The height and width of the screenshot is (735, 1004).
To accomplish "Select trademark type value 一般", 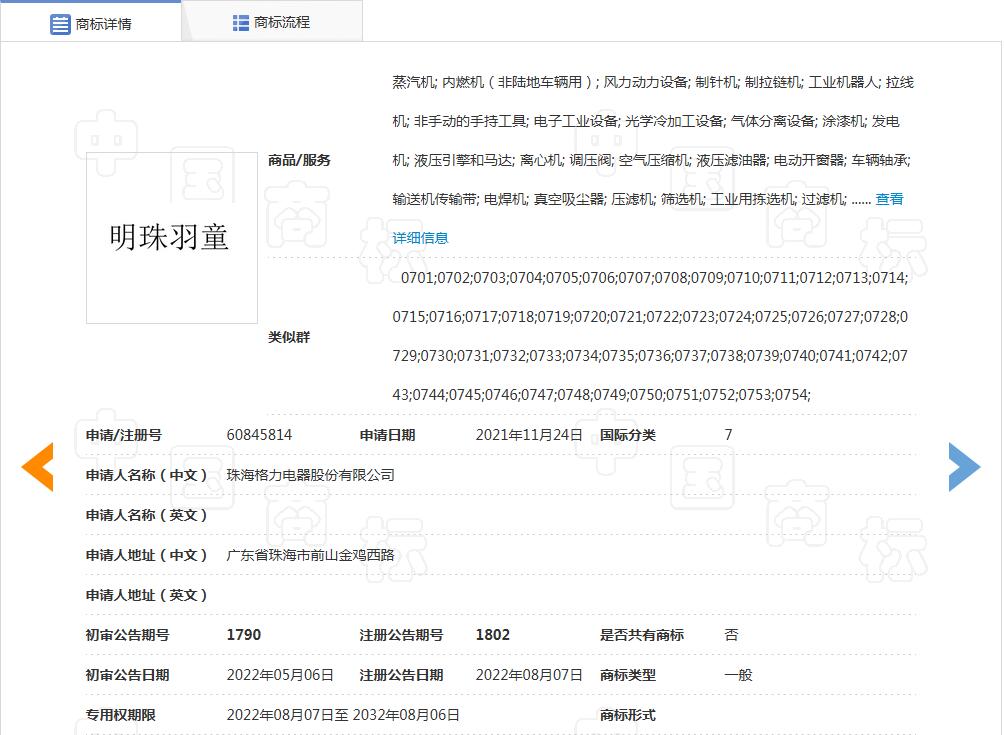I will [738, 675].
